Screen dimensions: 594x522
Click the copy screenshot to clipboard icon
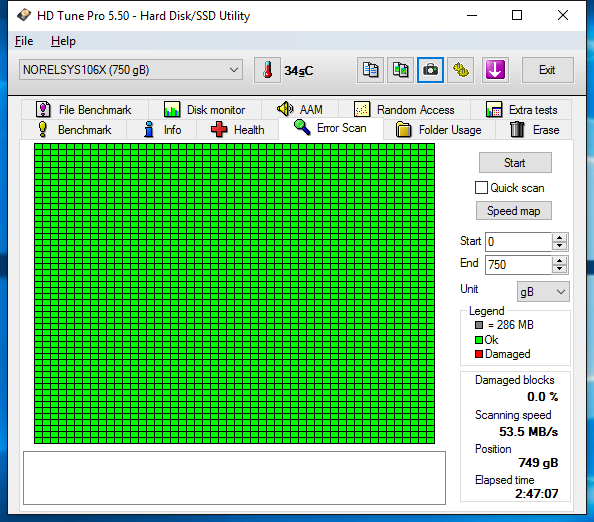400,70
